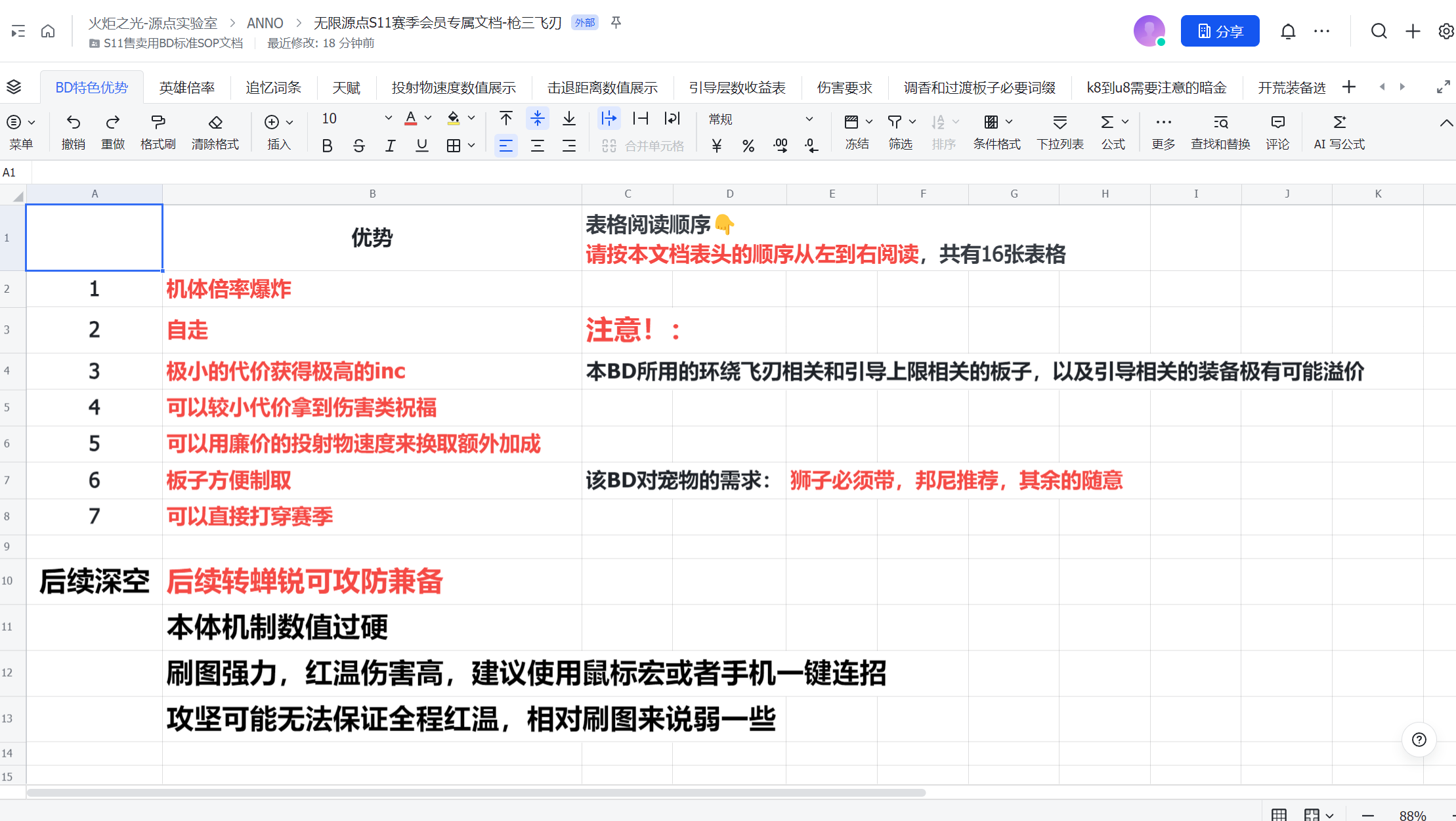1456x821 pixels.
Task: Toggle bold formatting
Action: click(x=327, y=146)
